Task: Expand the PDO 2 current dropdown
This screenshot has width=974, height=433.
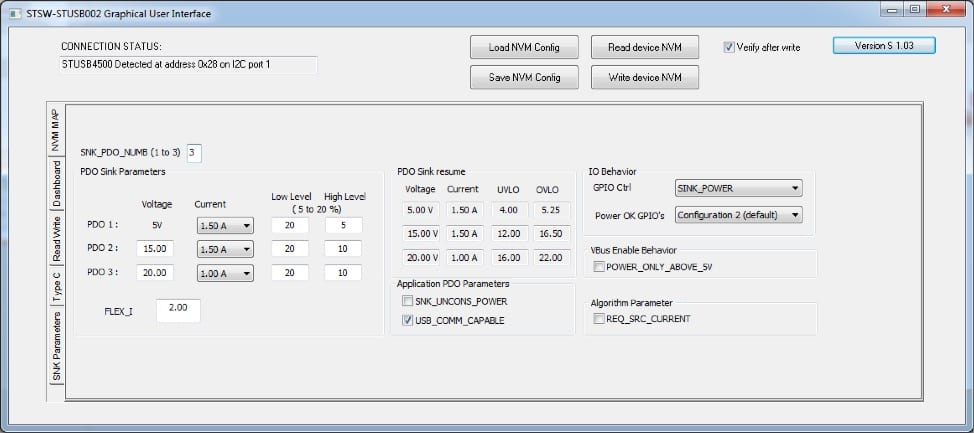Action: click(226, 249)
